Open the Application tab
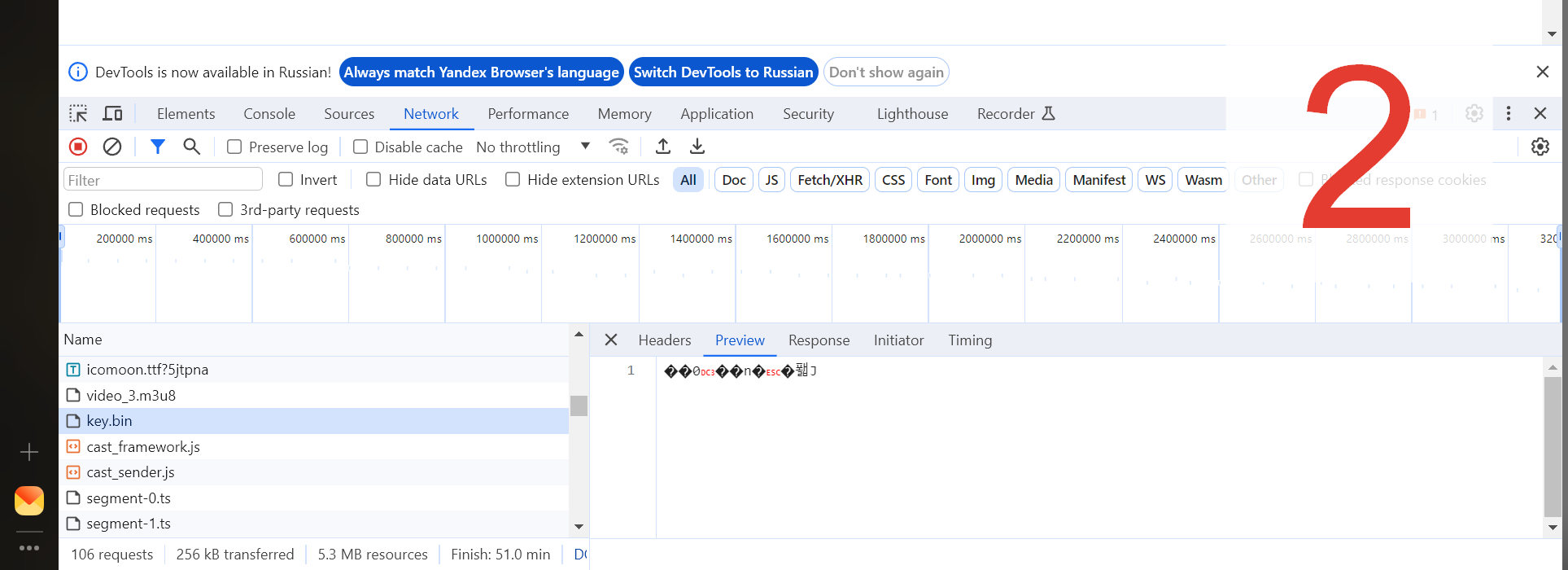 (717, 114)
